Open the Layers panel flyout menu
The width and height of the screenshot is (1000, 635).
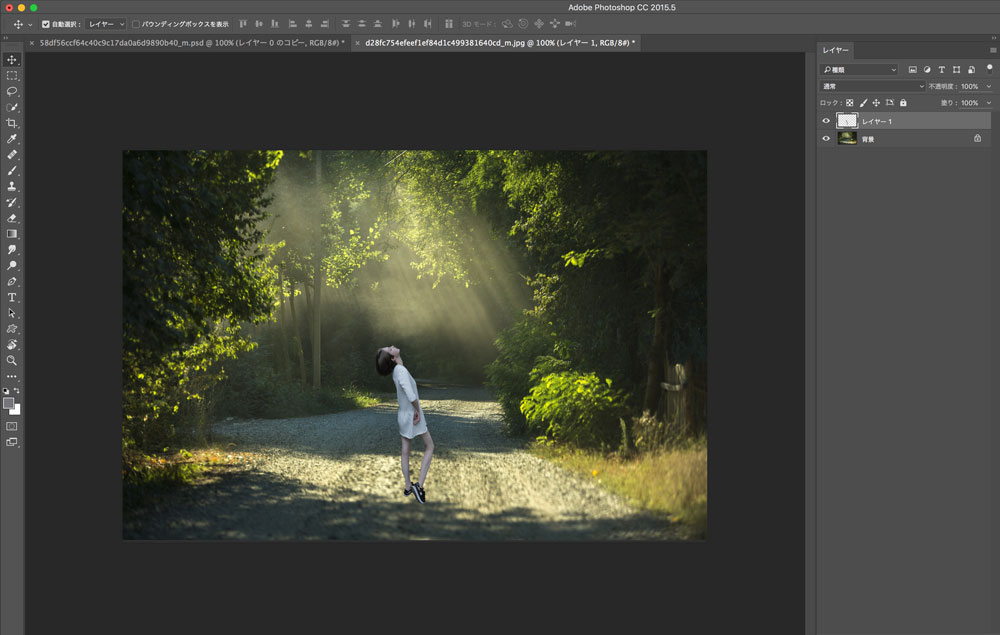point(993,50)
